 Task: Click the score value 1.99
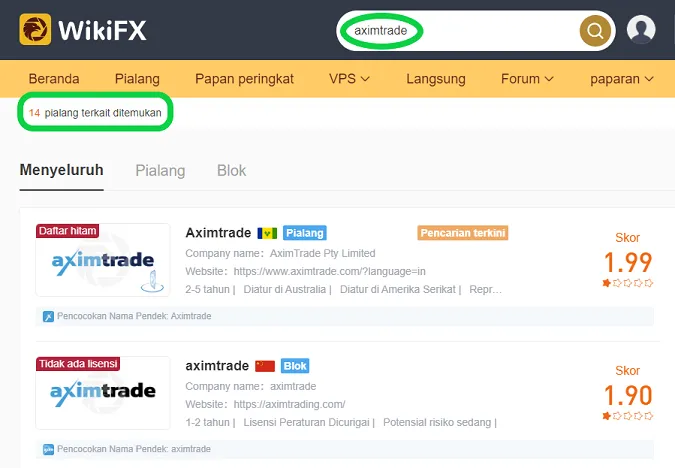(x=628, y=262)
